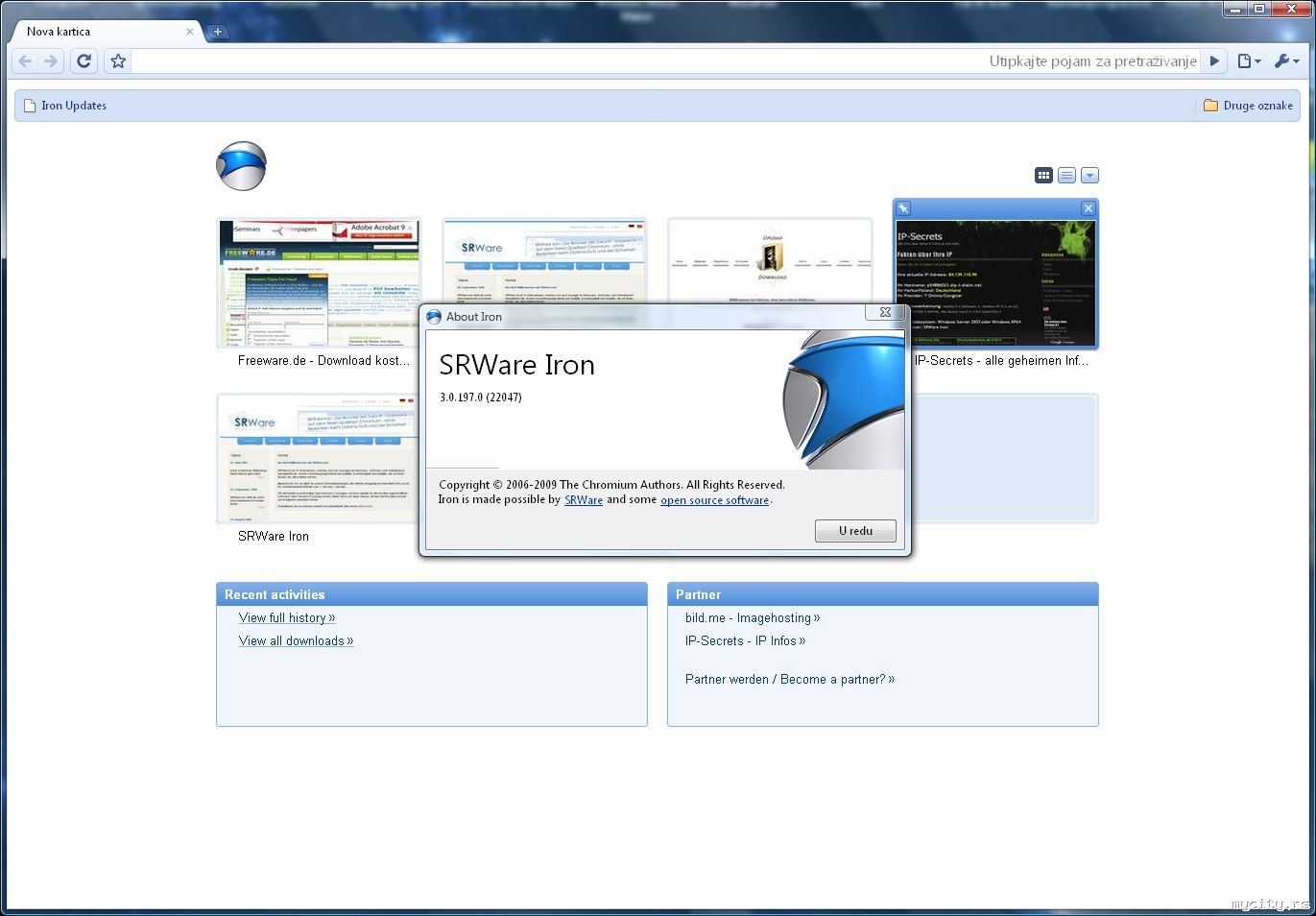Image resolution: width=1316 pixels, height=916 pixels.
Task: Open the wrench settings menu
Action: (1286, 61)
